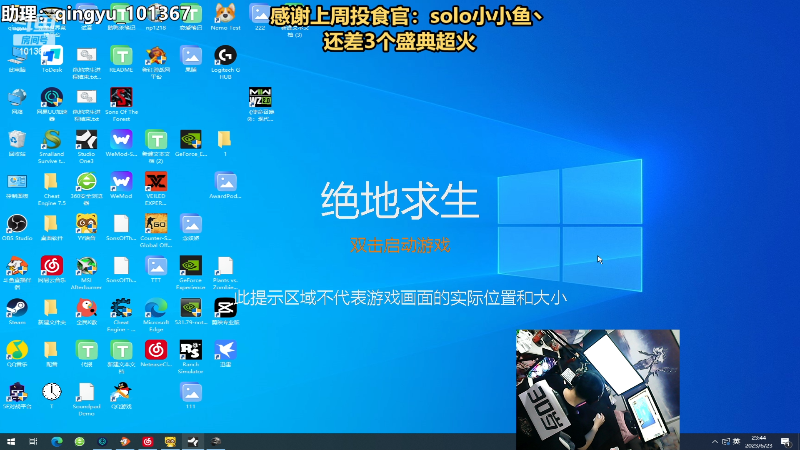
Task: Open the YY voice raccoon shortcut
Action: coord(86,228)
